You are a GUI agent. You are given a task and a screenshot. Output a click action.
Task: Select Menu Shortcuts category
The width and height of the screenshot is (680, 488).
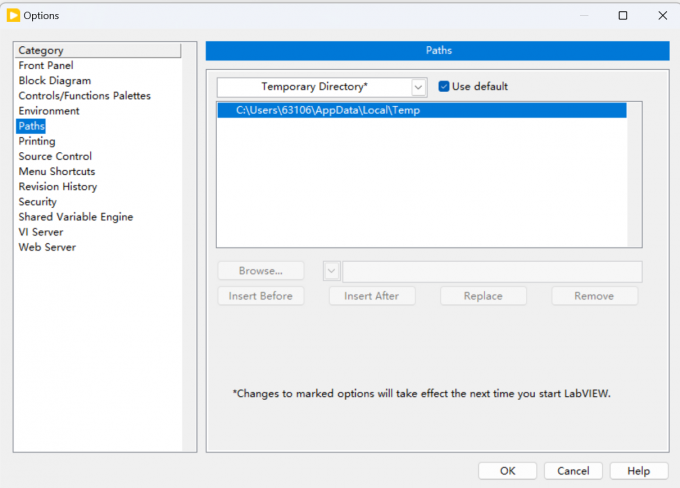coord(57,171)
